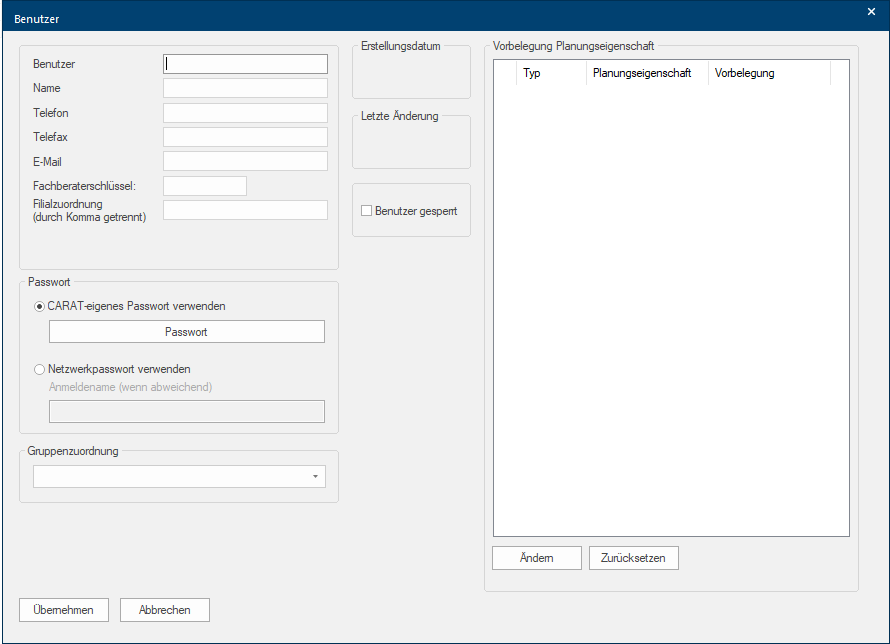Select CARAT-eigenes Passwort verwenden option
This screenshot has width=890, height=644.
point(40,306)
